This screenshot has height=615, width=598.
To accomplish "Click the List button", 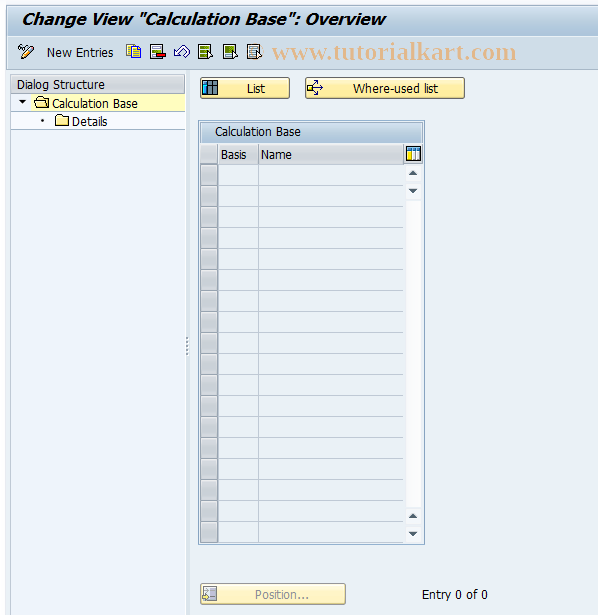I will (245, 88).
